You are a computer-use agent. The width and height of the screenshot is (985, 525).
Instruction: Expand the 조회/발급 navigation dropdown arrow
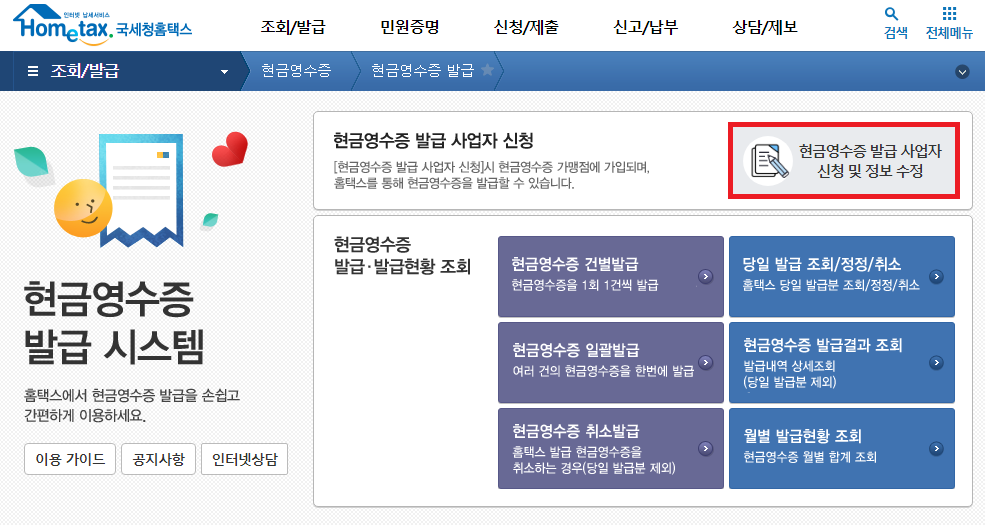pyautogui.click(x=224, y=72)
